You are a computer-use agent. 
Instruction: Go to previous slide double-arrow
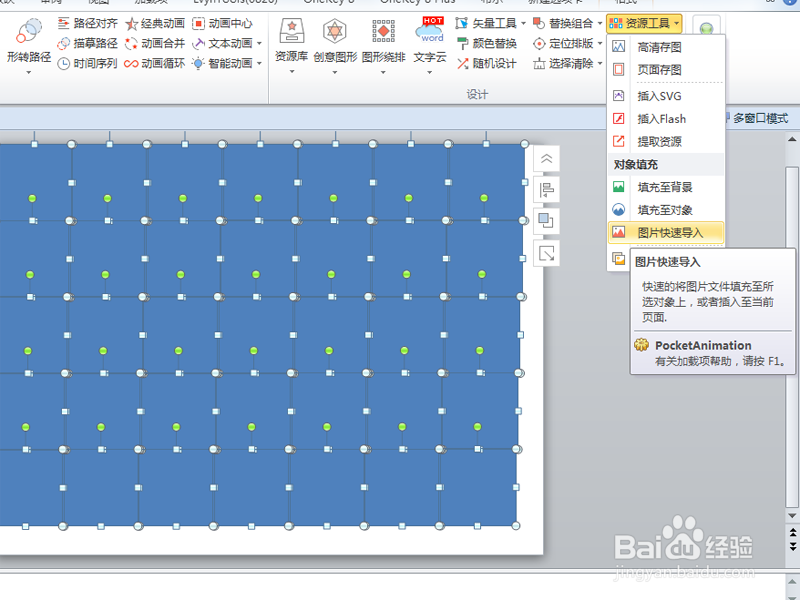[792, 532]
